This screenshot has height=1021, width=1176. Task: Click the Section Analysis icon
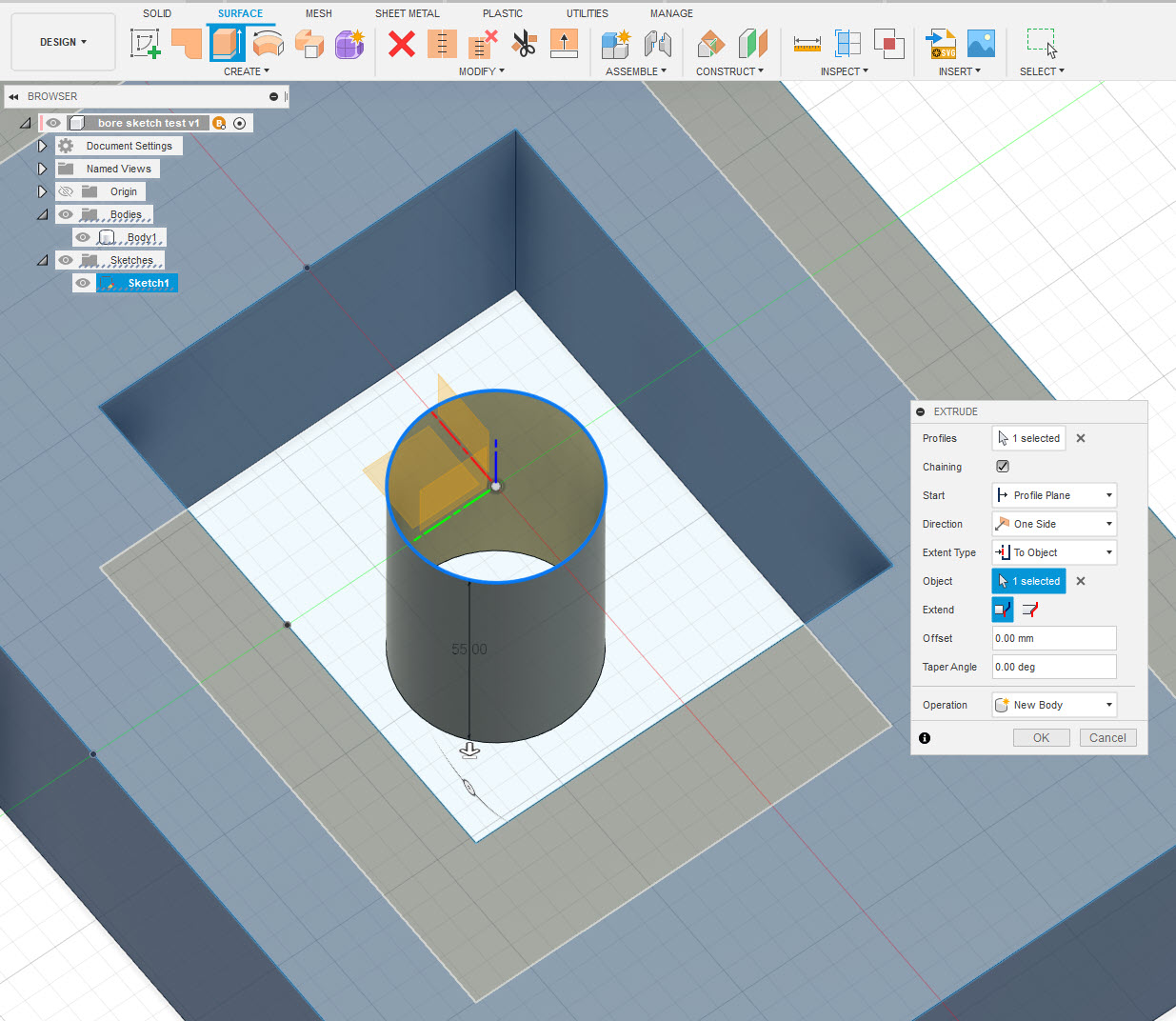pos(847,44)
